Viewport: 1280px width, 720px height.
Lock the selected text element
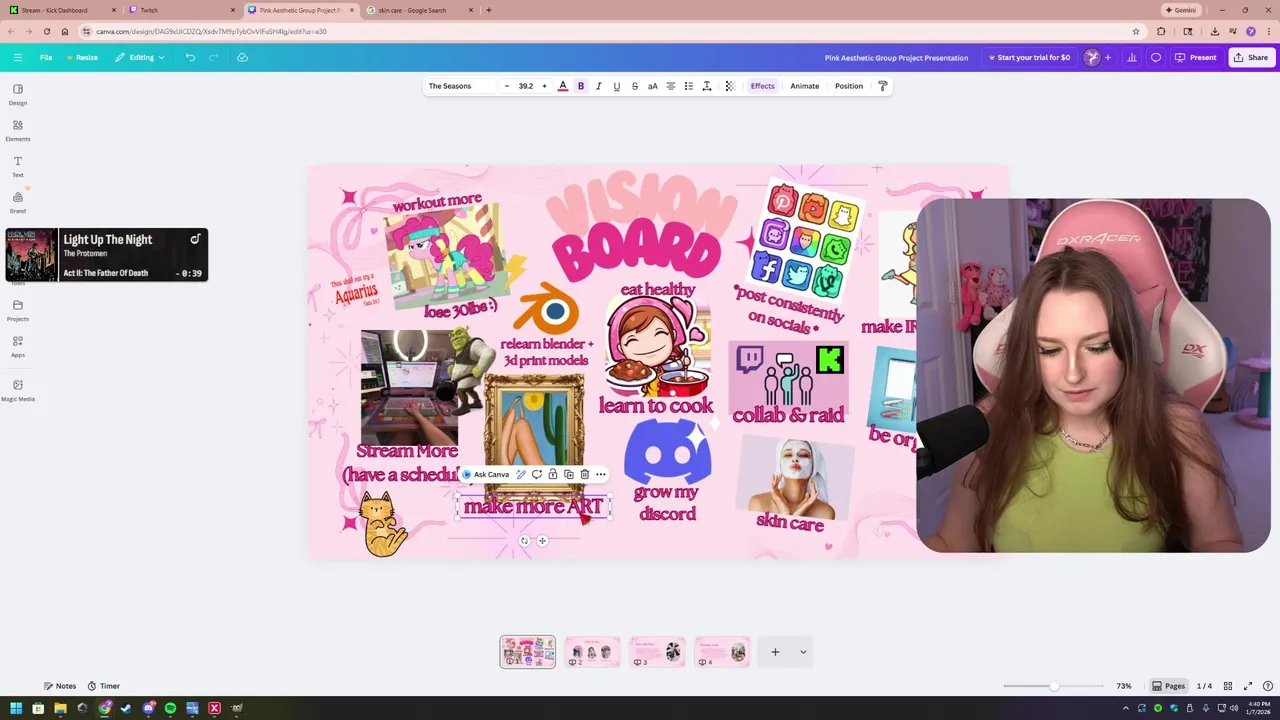[553, 474]
